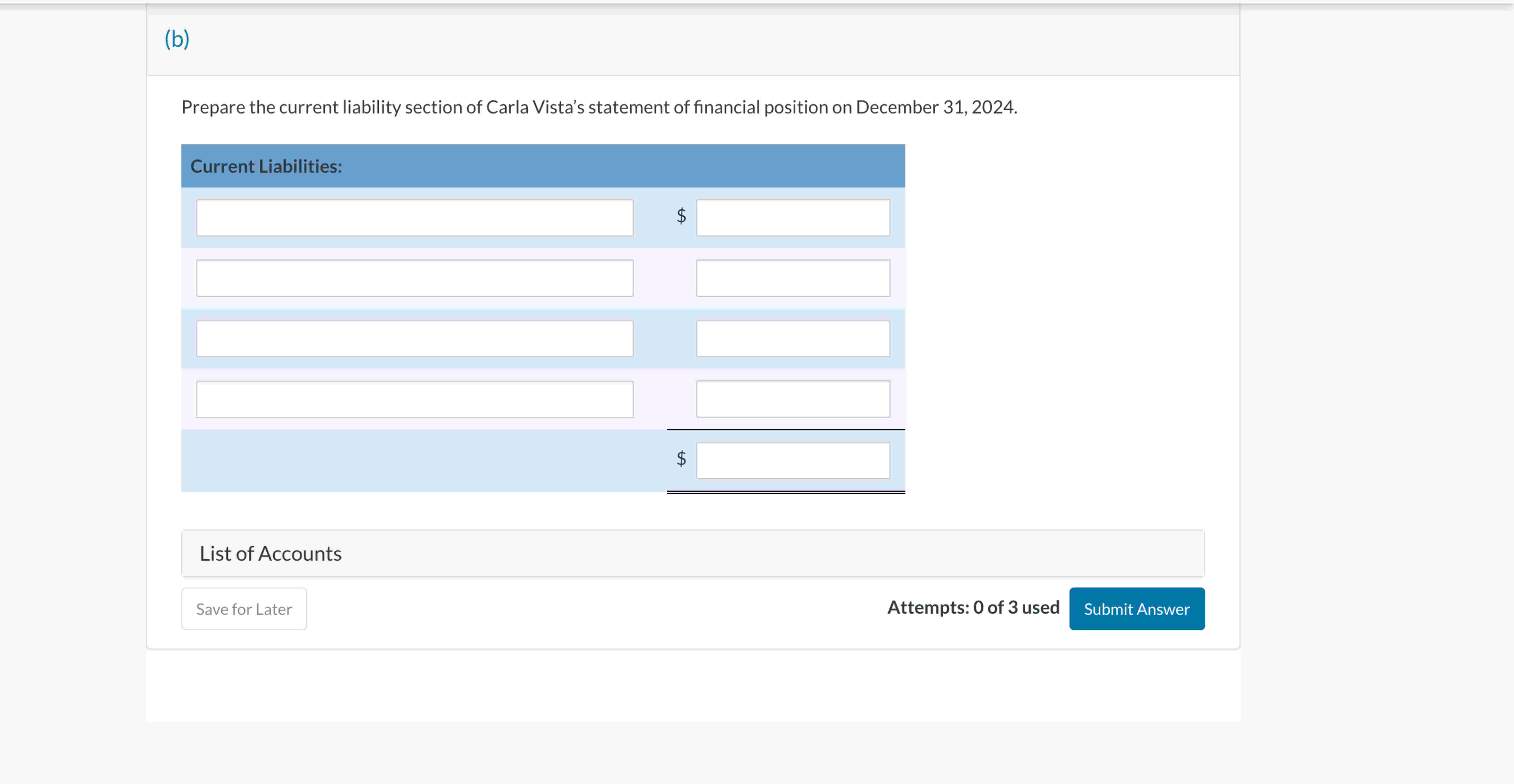Click the third row amount field

(793, 338)
